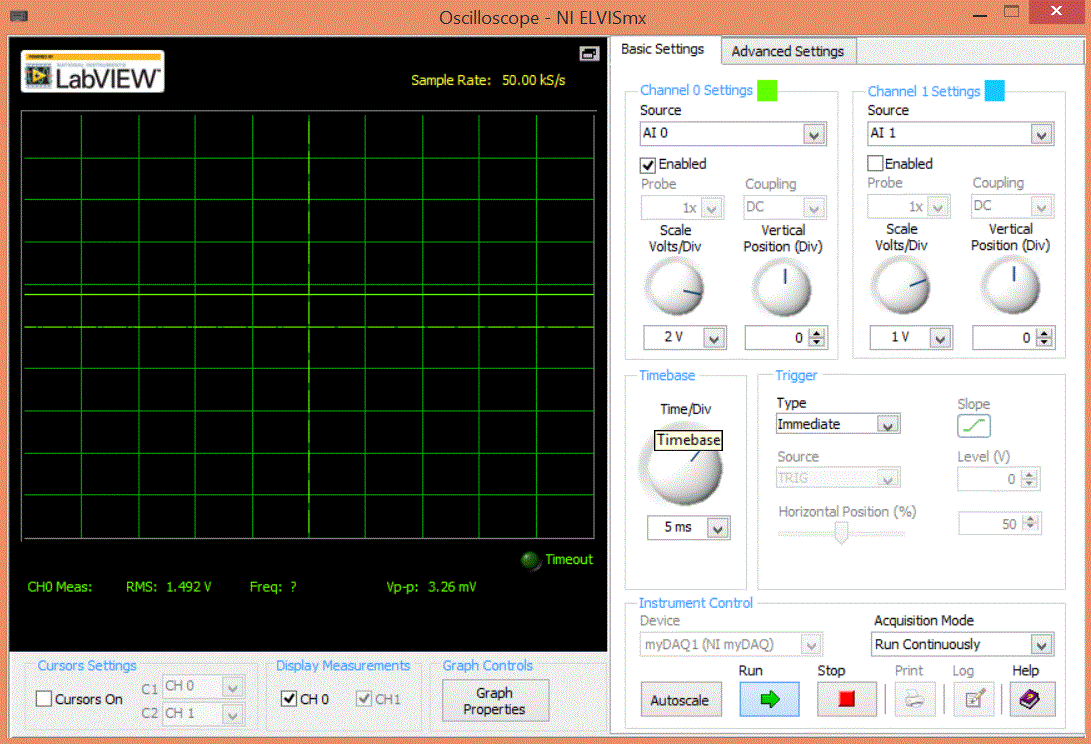This screenshot has height=744, width=1091.
Task: Click the Autoscale button
Action: [x=679, y=700]
